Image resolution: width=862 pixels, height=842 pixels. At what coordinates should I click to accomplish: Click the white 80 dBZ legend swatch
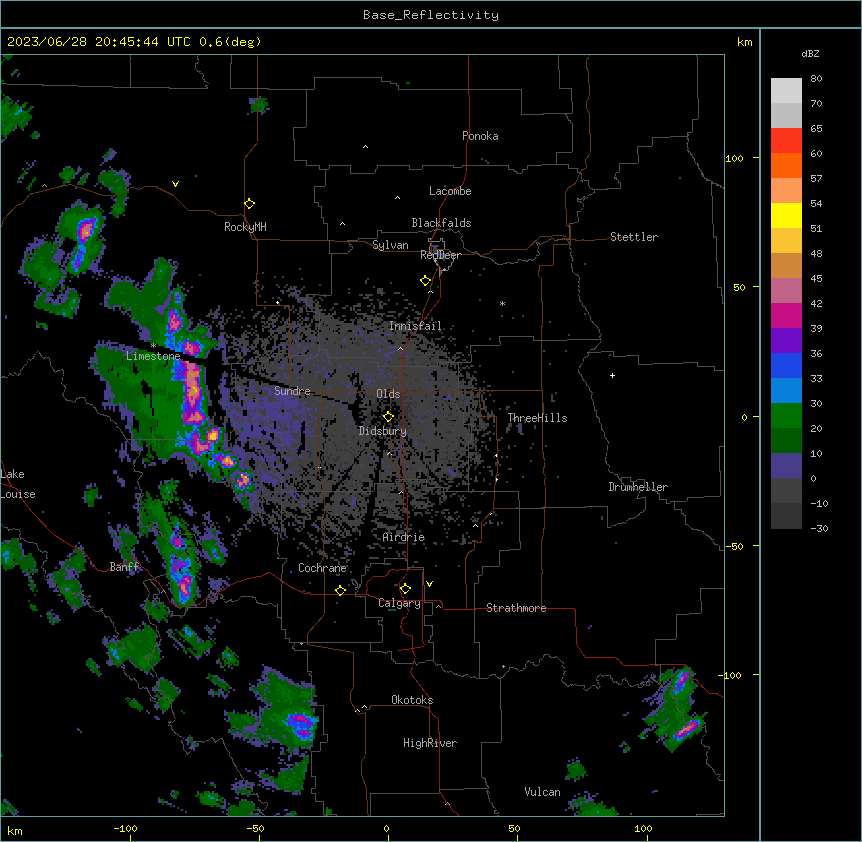click(786, 91)
